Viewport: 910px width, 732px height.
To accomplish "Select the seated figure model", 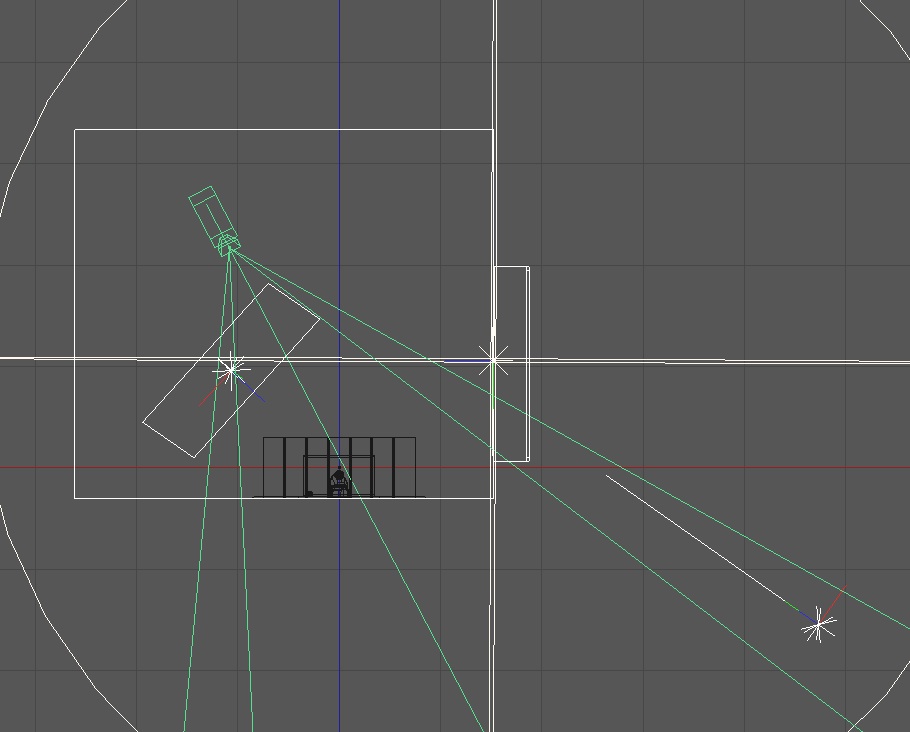I will tap(340, 481).
